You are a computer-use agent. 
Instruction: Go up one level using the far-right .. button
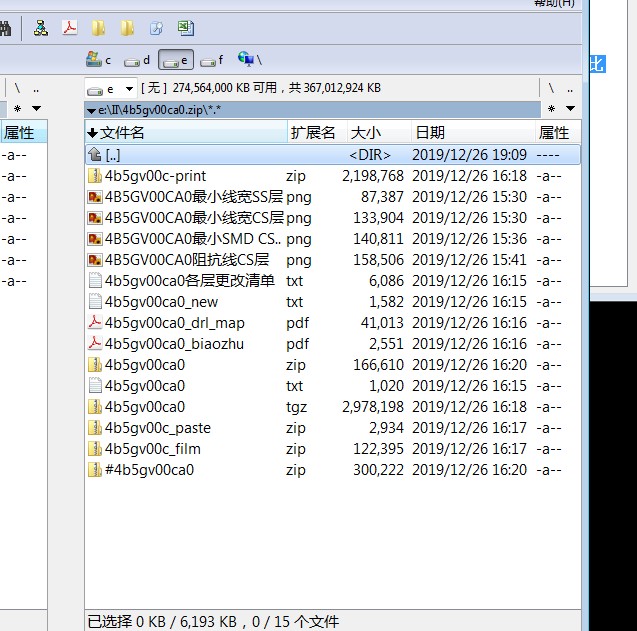click(570, 89)
